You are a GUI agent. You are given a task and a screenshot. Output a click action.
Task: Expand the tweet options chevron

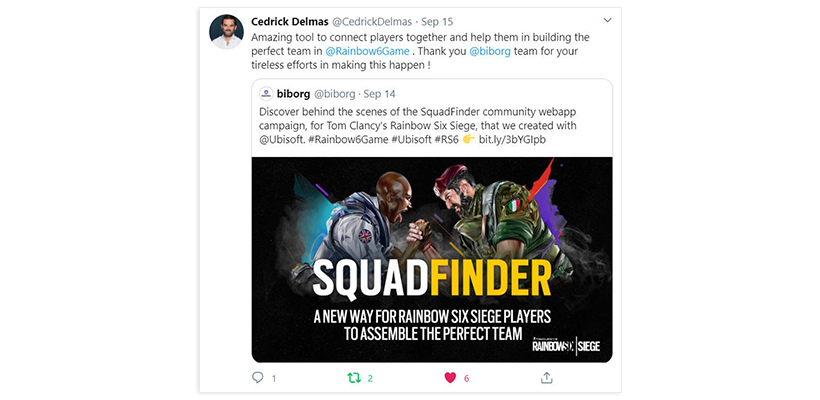607,20
